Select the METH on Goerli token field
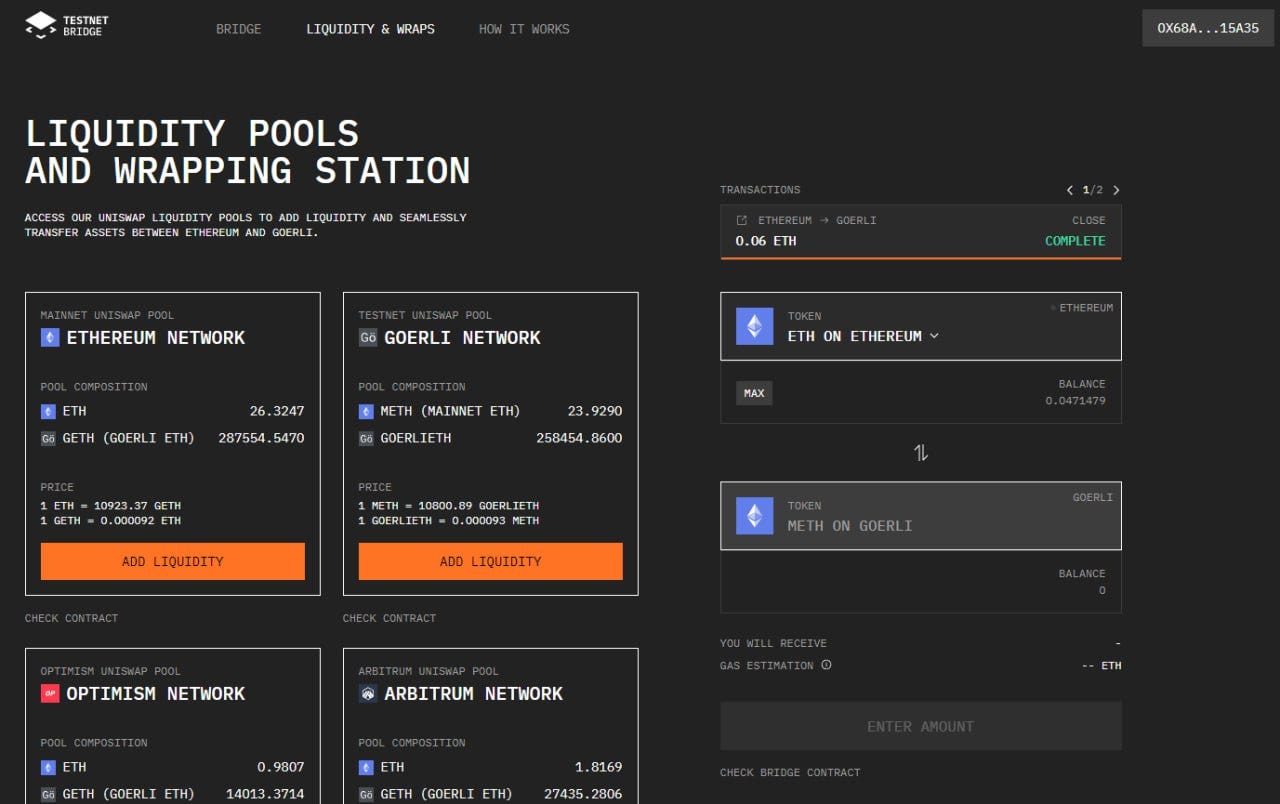Image resolution: width=1280 pixels, height=804 pixels. (x=921, y=516)
